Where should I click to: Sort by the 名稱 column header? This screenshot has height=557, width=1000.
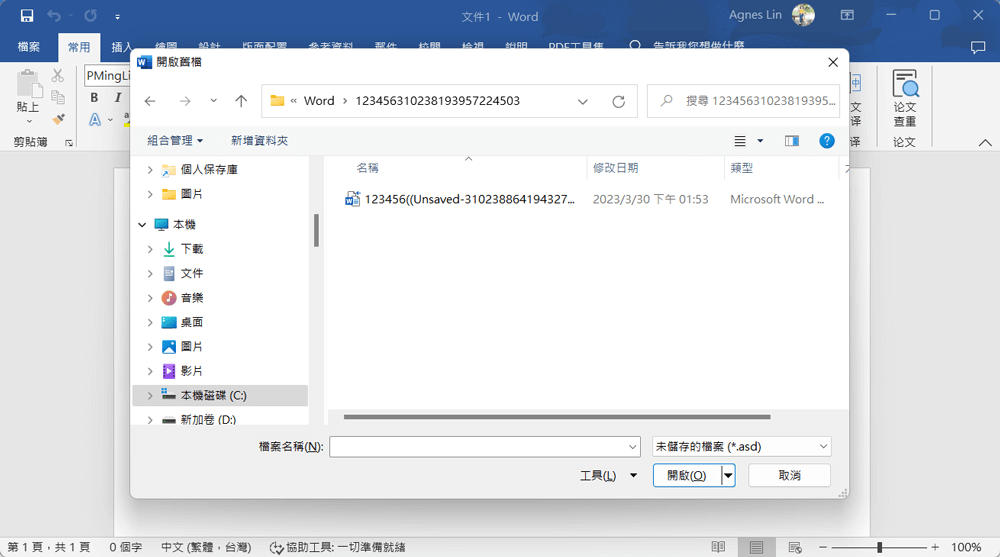(x=367, y=168)
